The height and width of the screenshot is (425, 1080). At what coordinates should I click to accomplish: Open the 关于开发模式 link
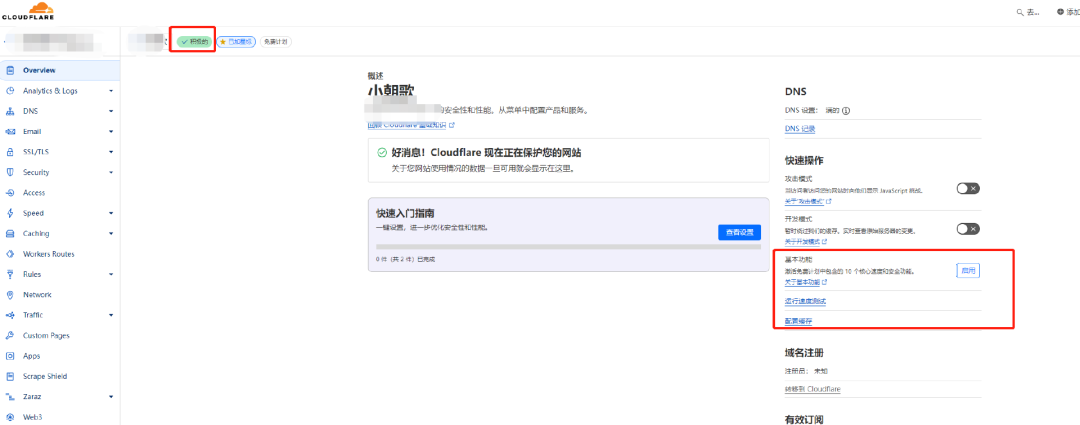(805, 242)
